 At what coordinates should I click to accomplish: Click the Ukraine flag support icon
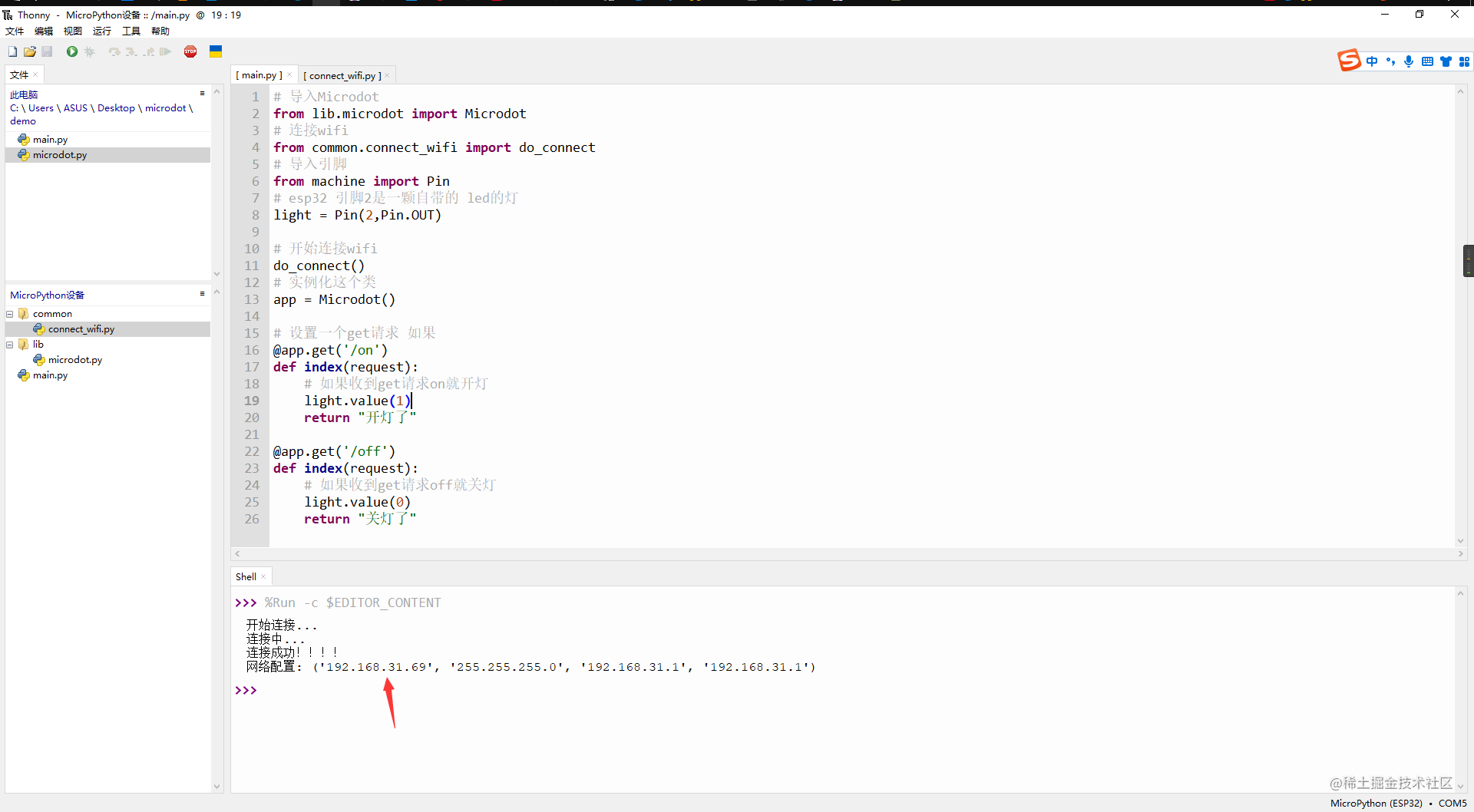(216, 51)
